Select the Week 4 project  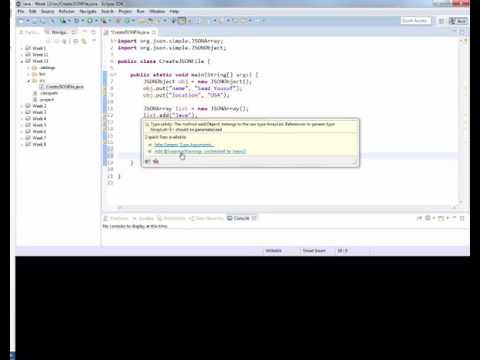[36, 119]
